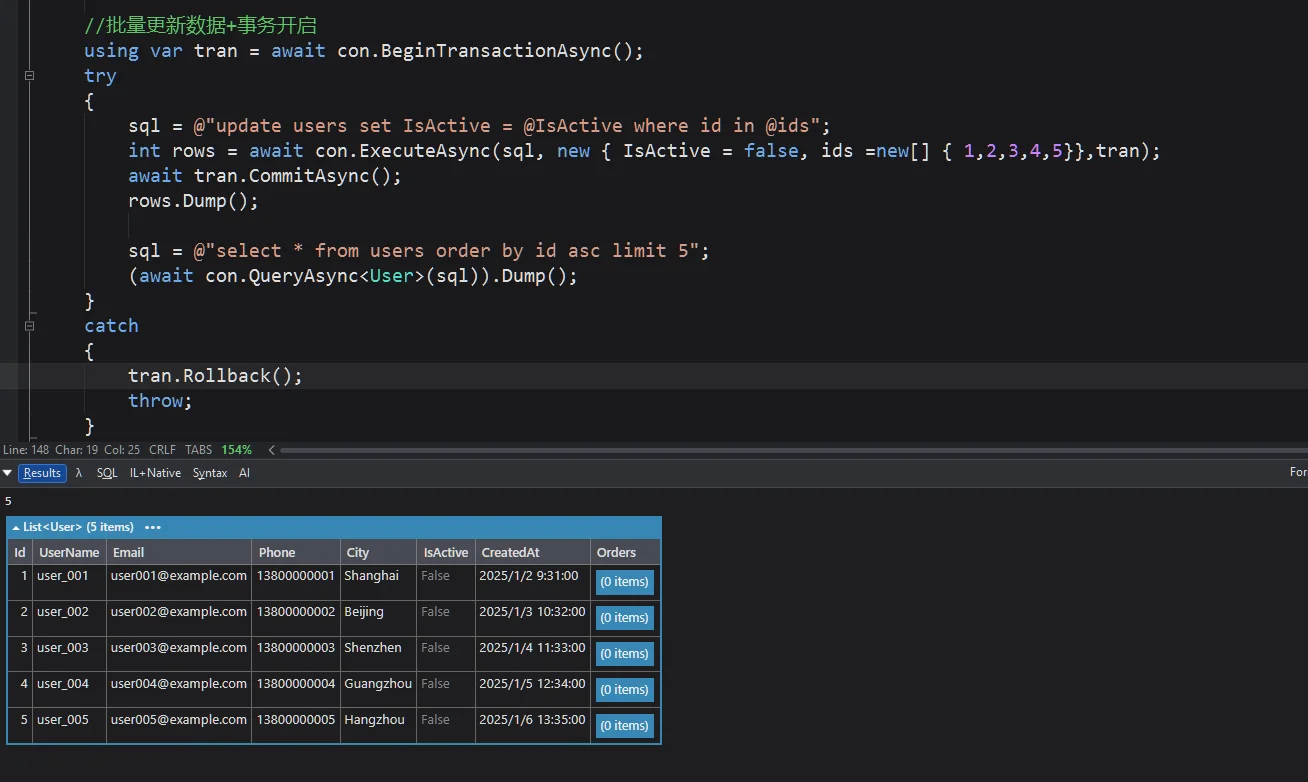The height and width of the screenshot is (782, 1308).
Task: Place cursor on tran.Rollback() code line
Action: click(215, 376)
